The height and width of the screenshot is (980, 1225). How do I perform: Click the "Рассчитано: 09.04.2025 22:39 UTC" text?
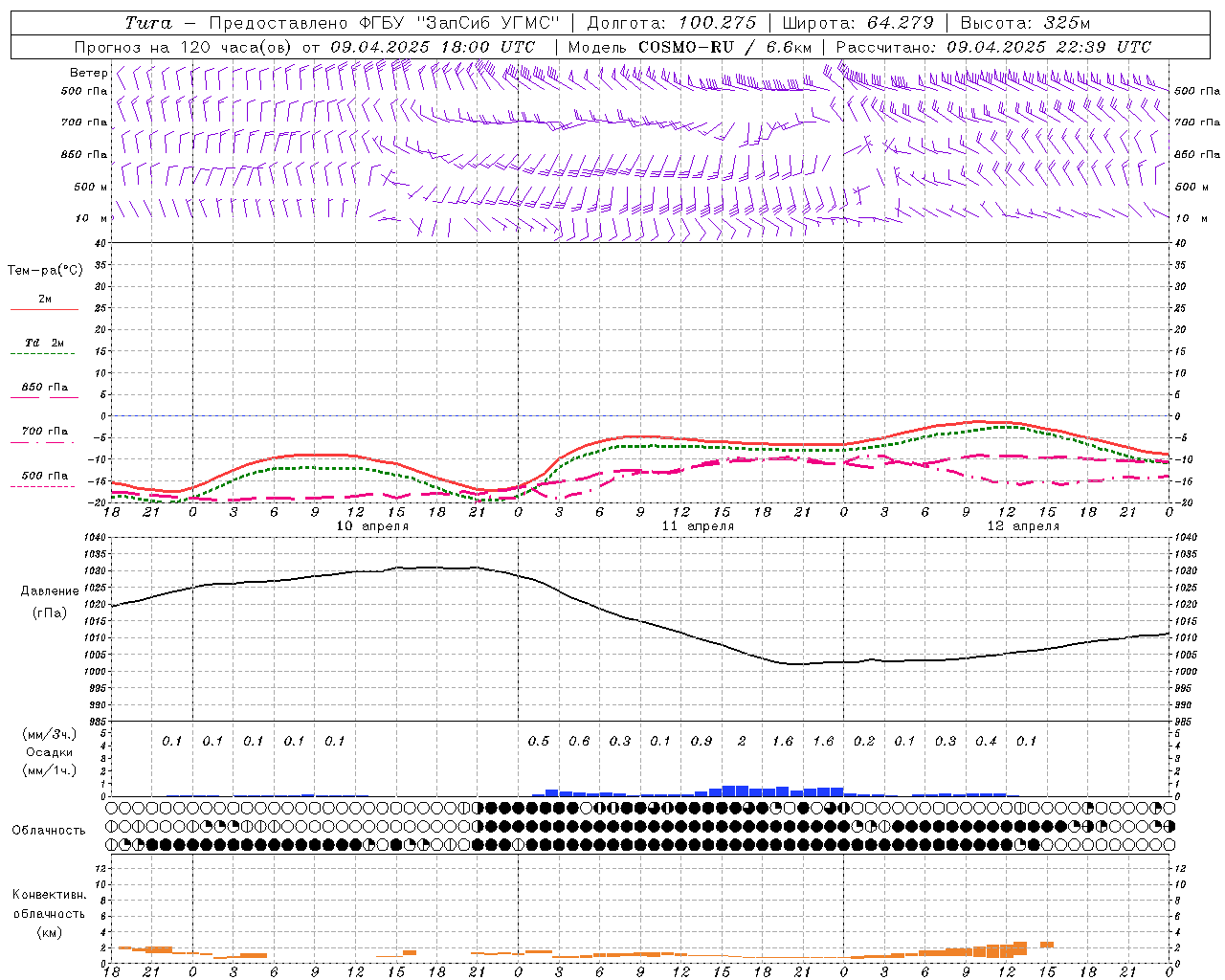pos(993,47)
